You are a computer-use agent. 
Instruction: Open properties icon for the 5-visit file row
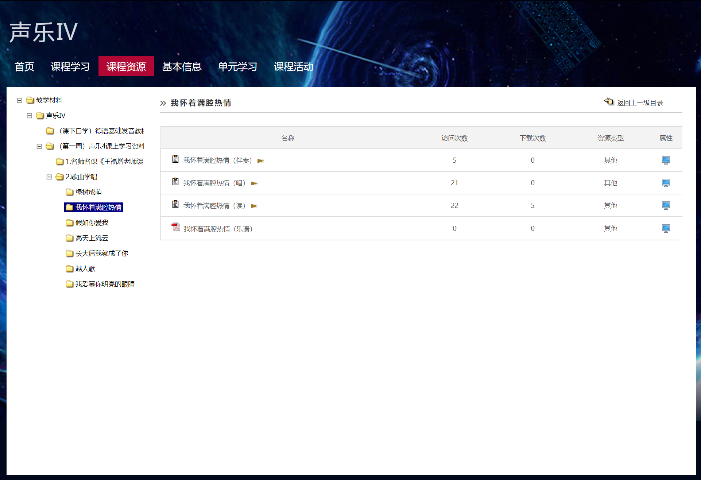tap(666, 160)
